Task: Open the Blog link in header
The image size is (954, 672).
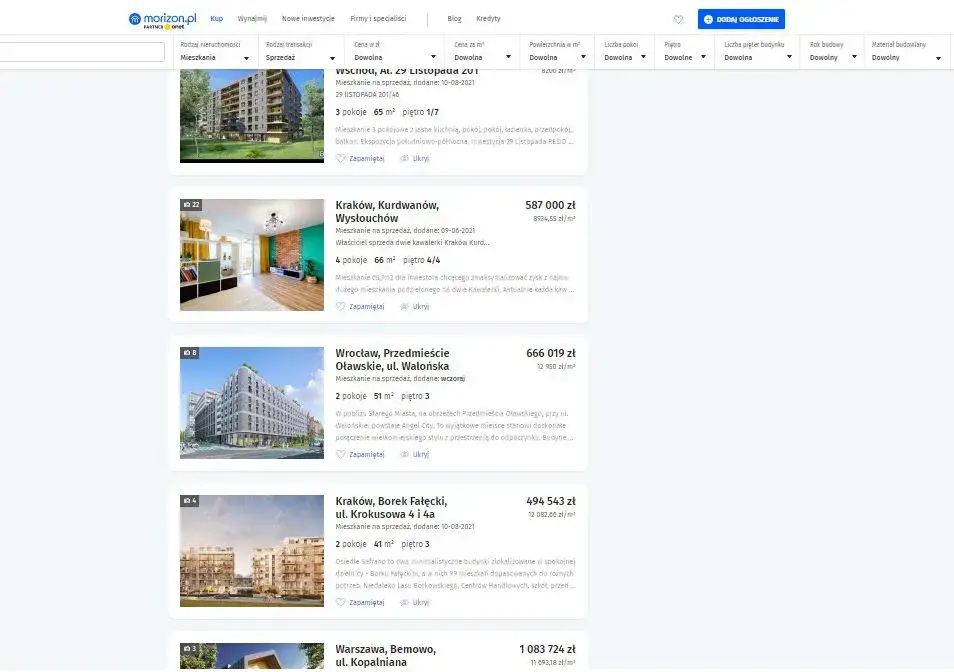Action: (x=454, y=19)
